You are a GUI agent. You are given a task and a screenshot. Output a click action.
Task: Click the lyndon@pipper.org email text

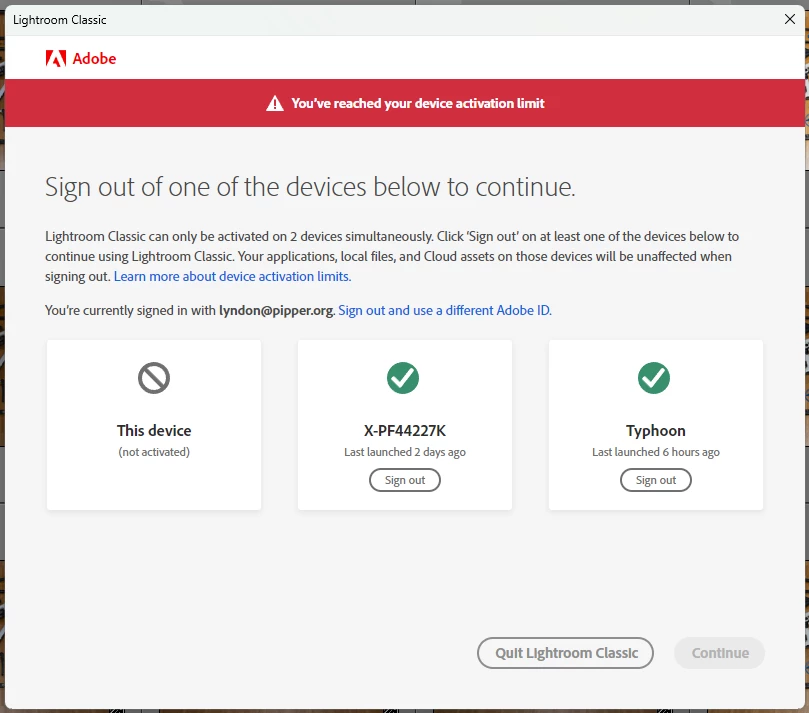click(x=276, y=311)
